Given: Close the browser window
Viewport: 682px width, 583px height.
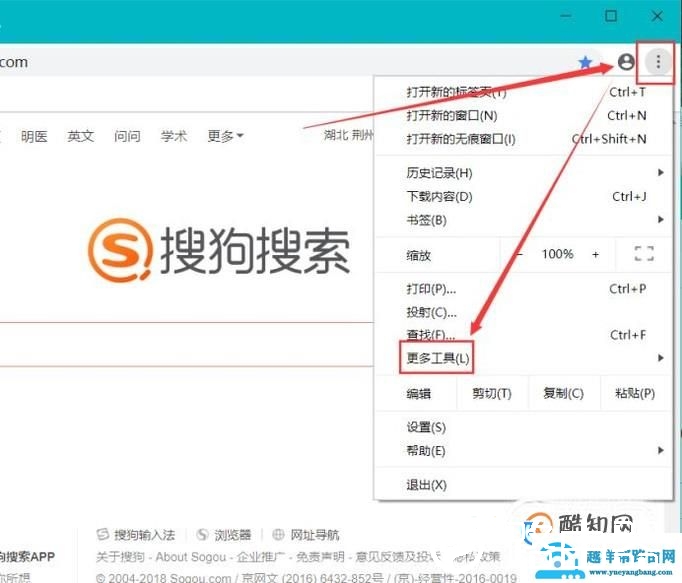Looking at the screenshot, I should click(x=657, y=16).
